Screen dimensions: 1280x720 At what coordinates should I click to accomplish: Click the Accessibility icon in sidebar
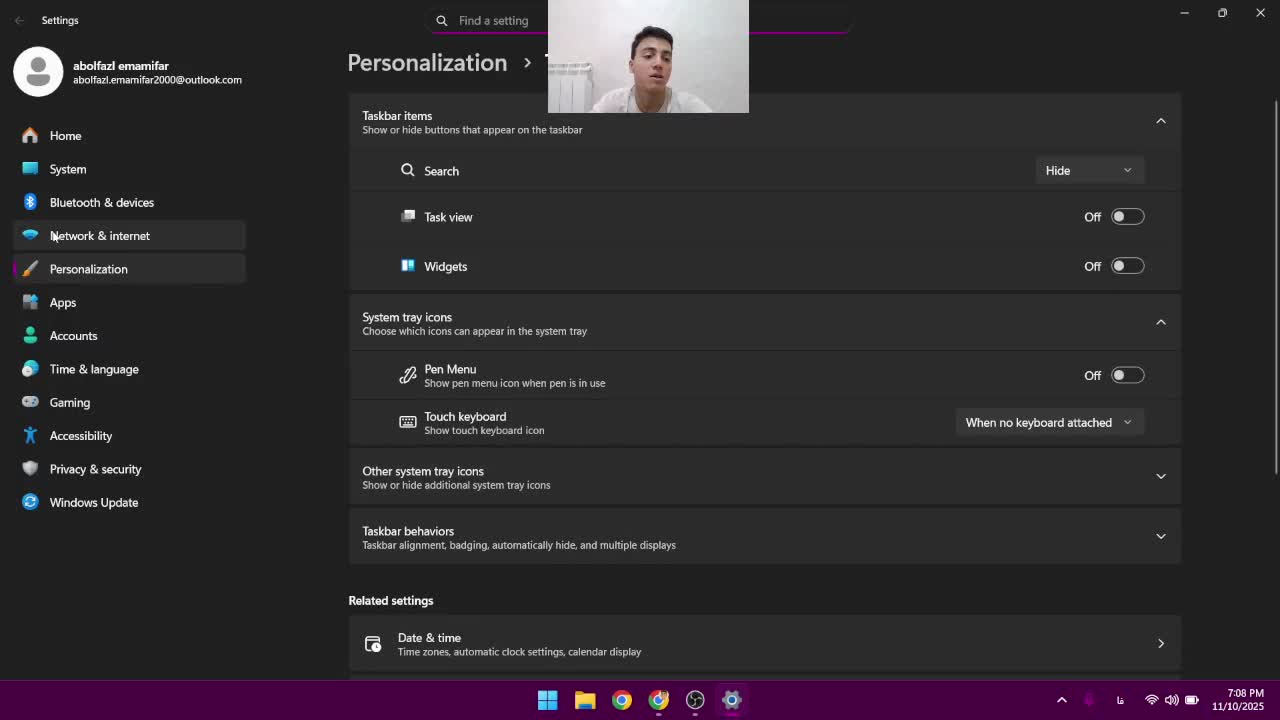(x=30, y=436)
